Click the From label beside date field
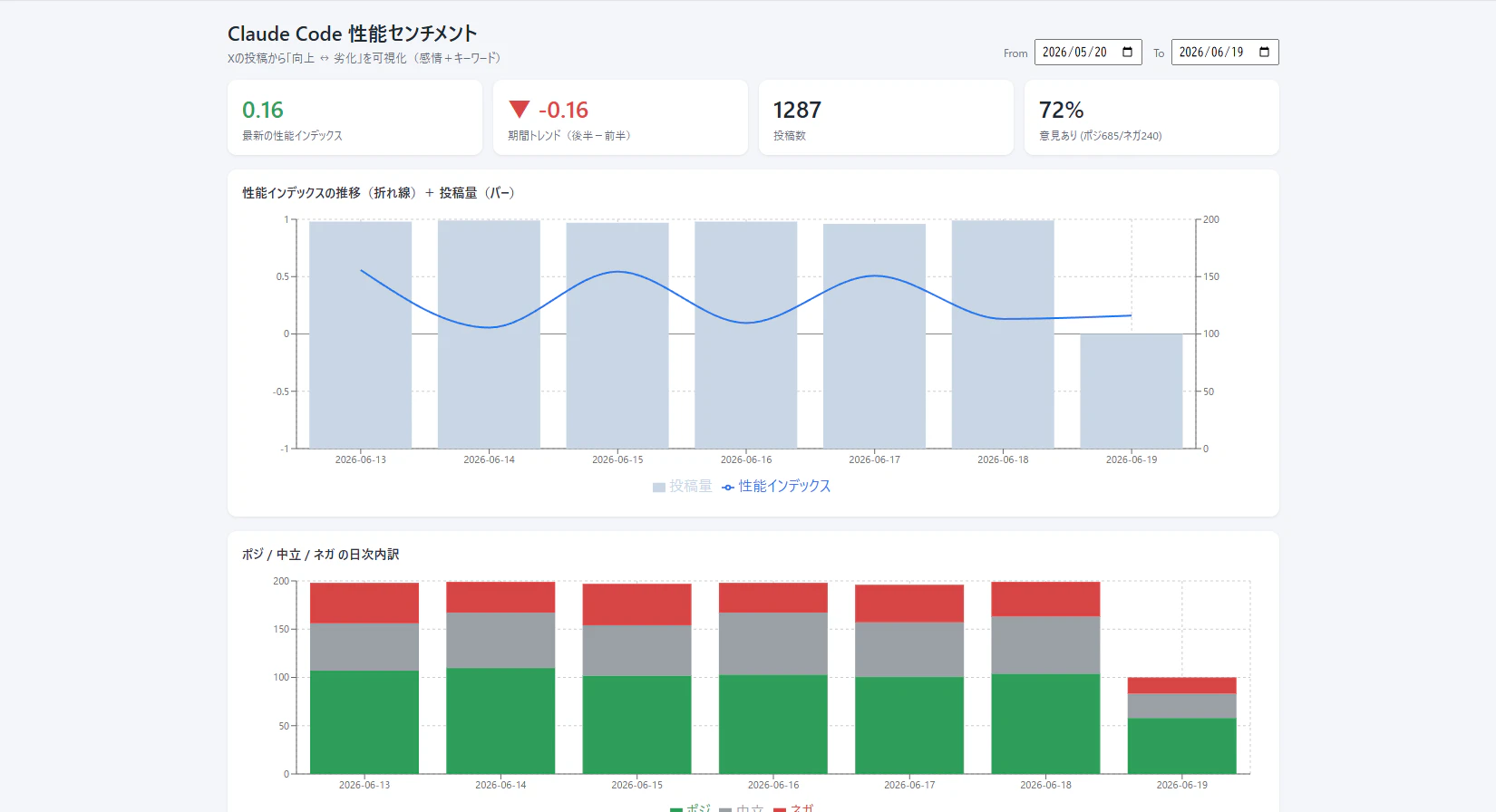This screenshot has width=1496, height=812. (x=1015, y=53)
